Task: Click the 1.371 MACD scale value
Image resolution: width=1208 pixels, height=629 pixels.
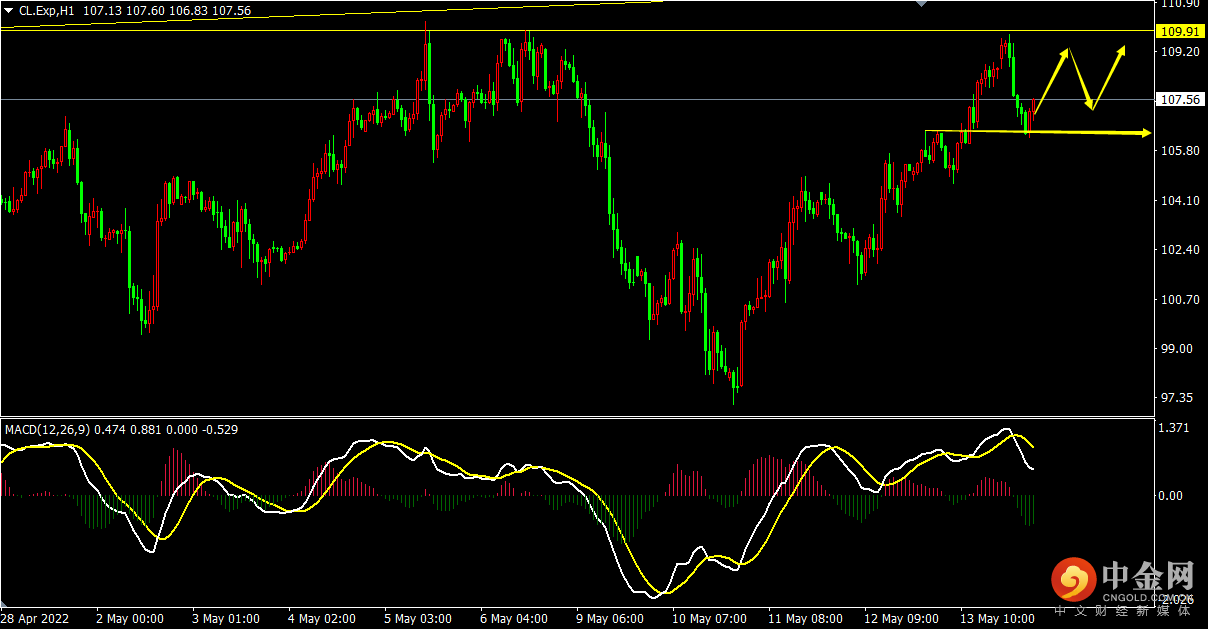Action: coord(1175,428)
